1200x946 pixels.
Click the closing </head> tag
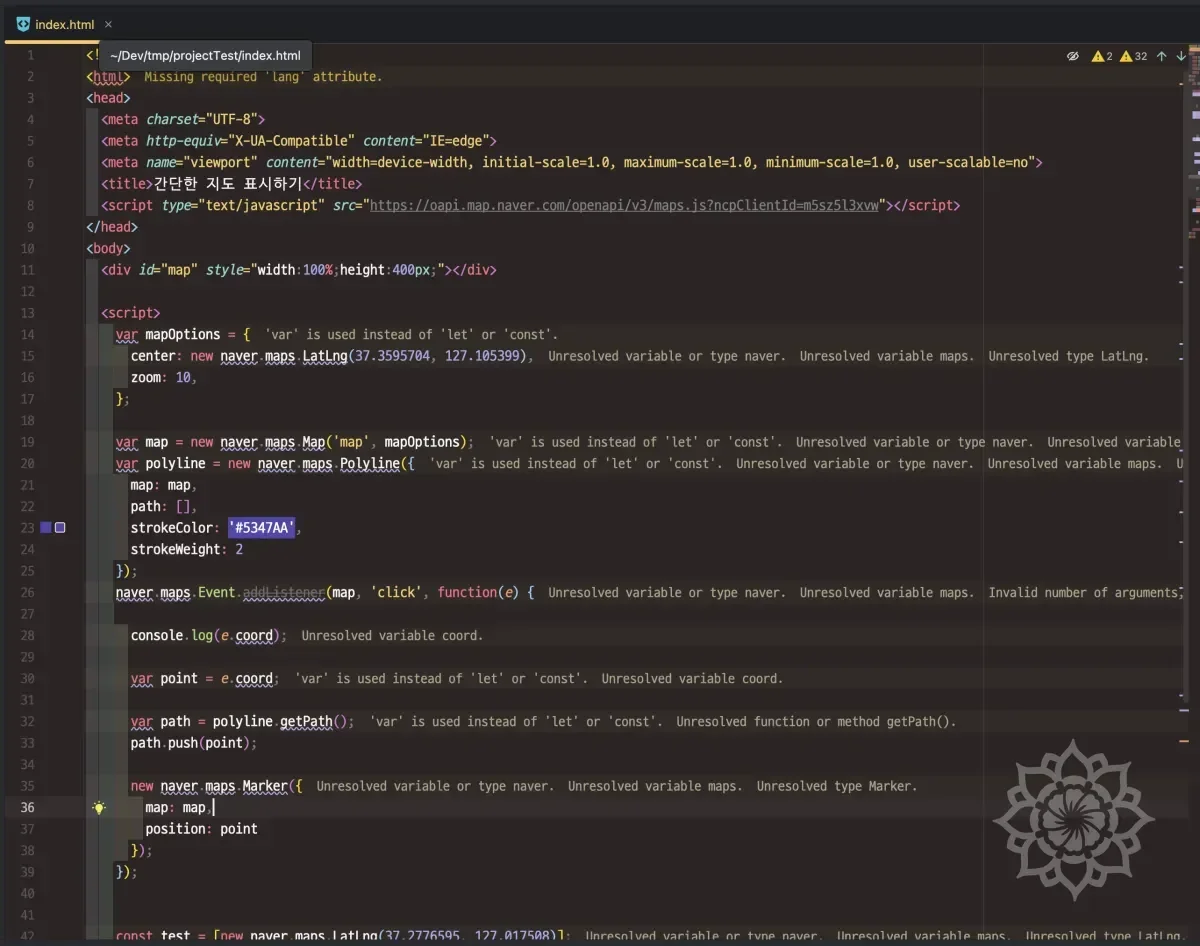click(x=112, y=227)
